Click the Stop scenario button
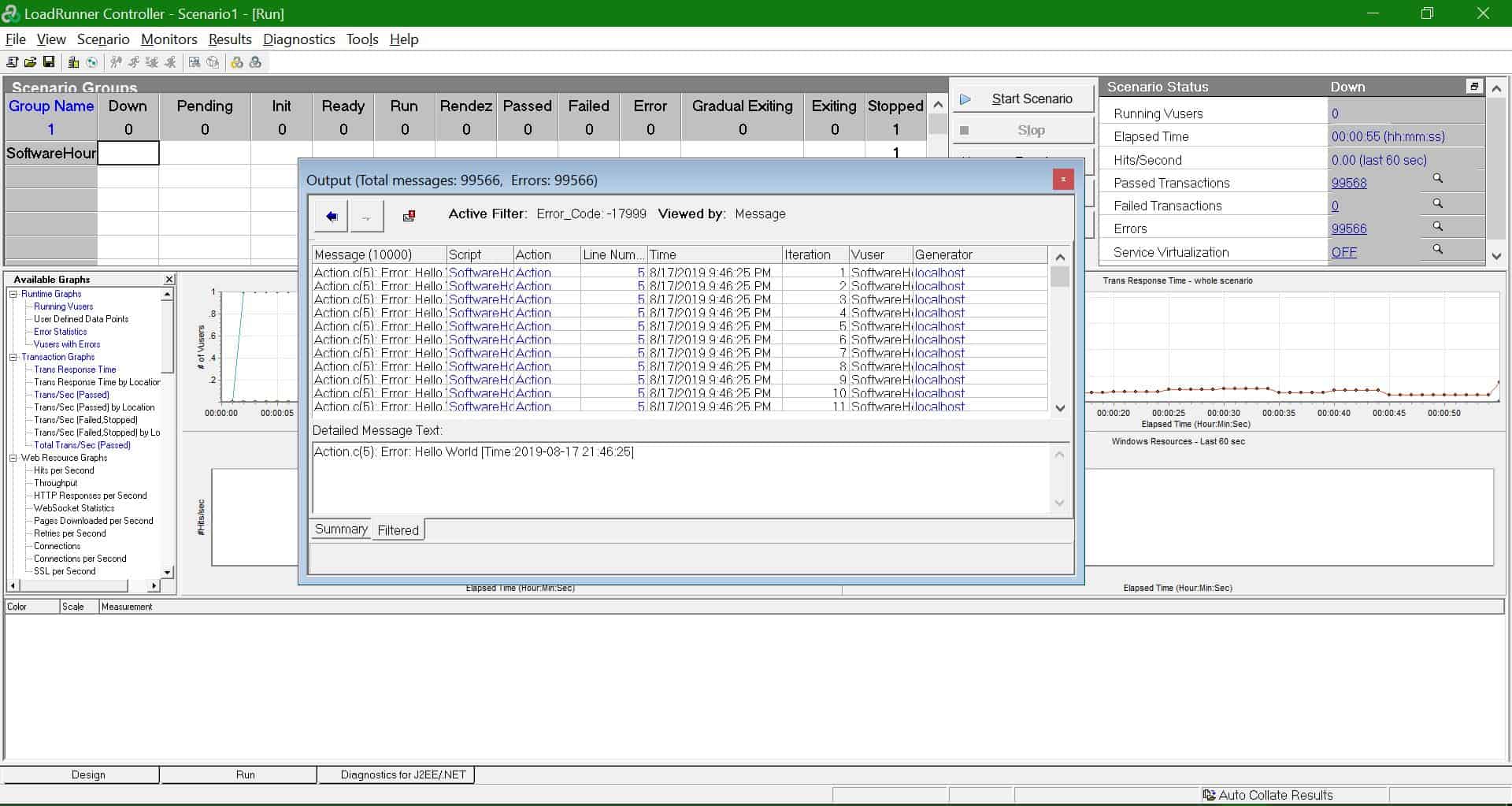The image size is (1512, 806). coord(1023,130)
